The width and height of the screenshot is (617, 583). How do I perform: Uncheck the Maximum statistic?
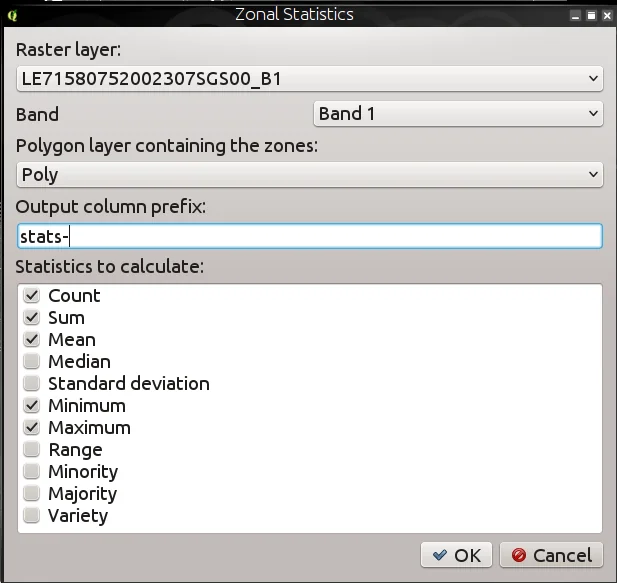click(x=32, y=428)
